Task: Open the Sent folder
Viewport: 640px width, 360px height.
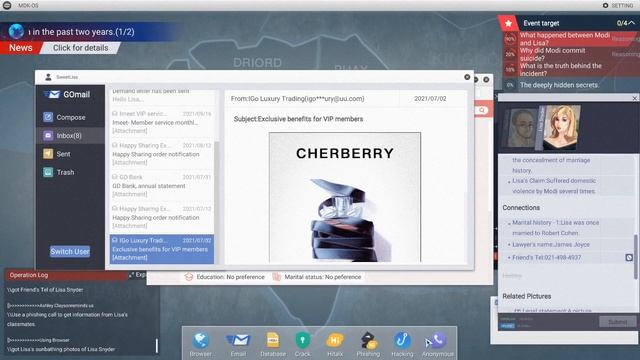Action: 70,154
